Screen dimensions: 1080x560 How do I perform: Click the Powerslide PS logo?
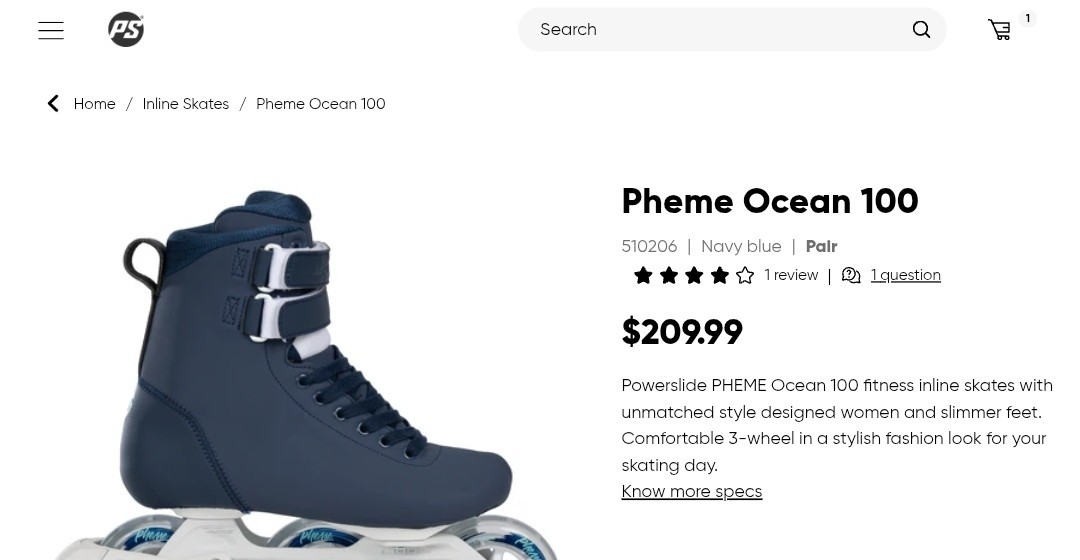click(x=126, y=30)
